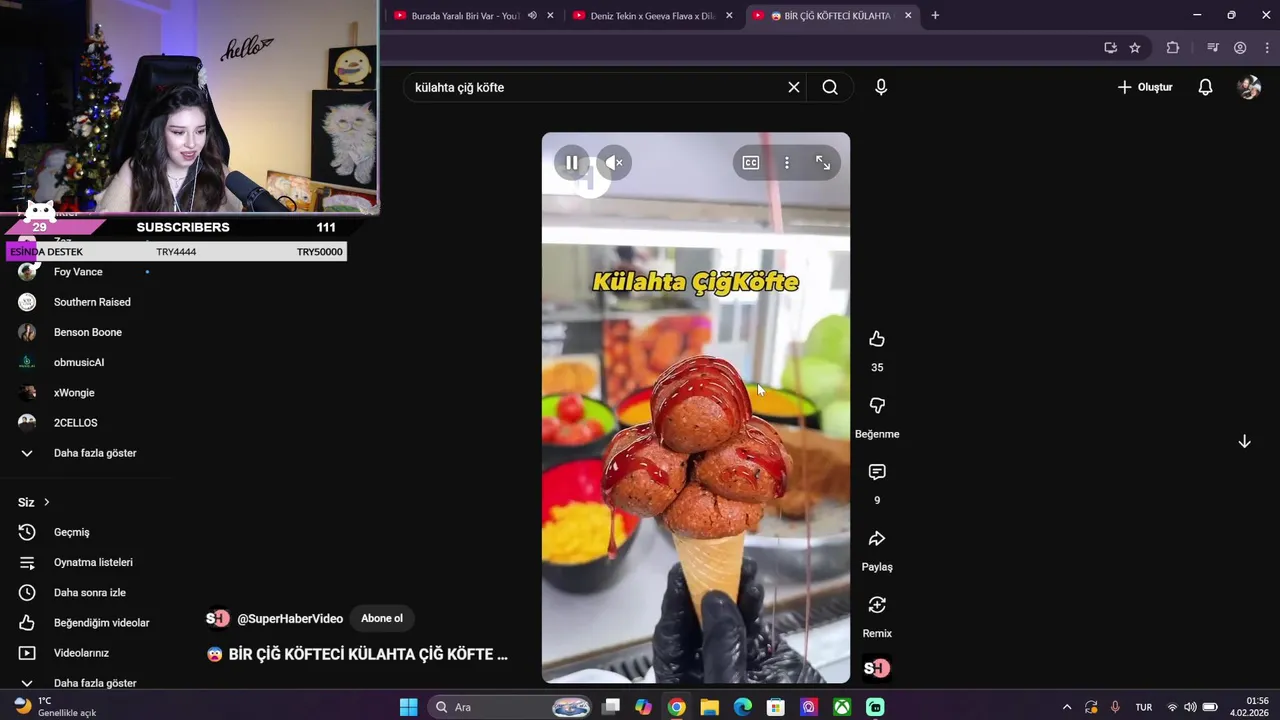Open Microsoft Edge from the taskbar

point(742,707)
